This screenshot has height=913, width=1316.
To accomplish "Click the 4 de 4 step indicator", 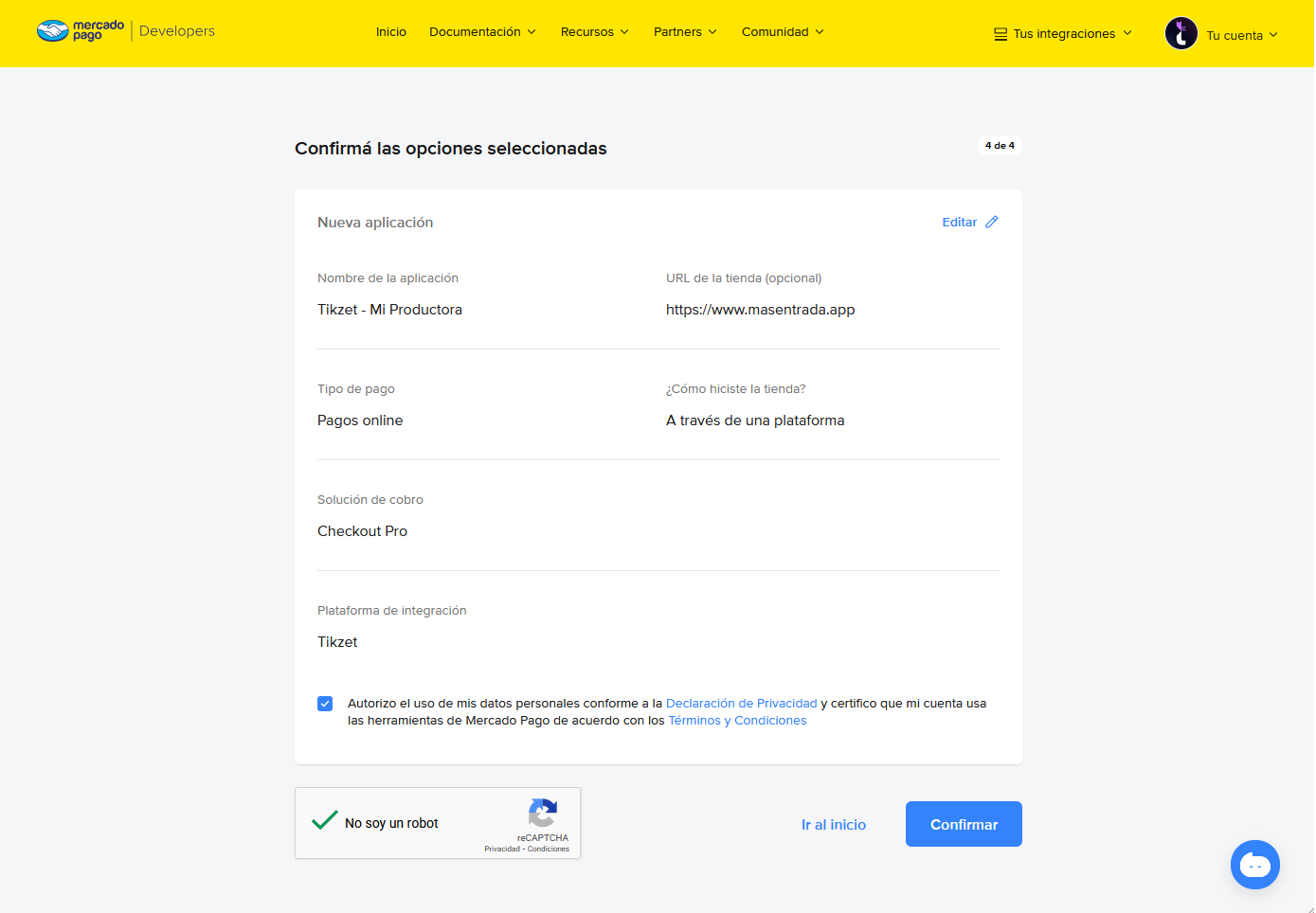I will click(1000, 145).
